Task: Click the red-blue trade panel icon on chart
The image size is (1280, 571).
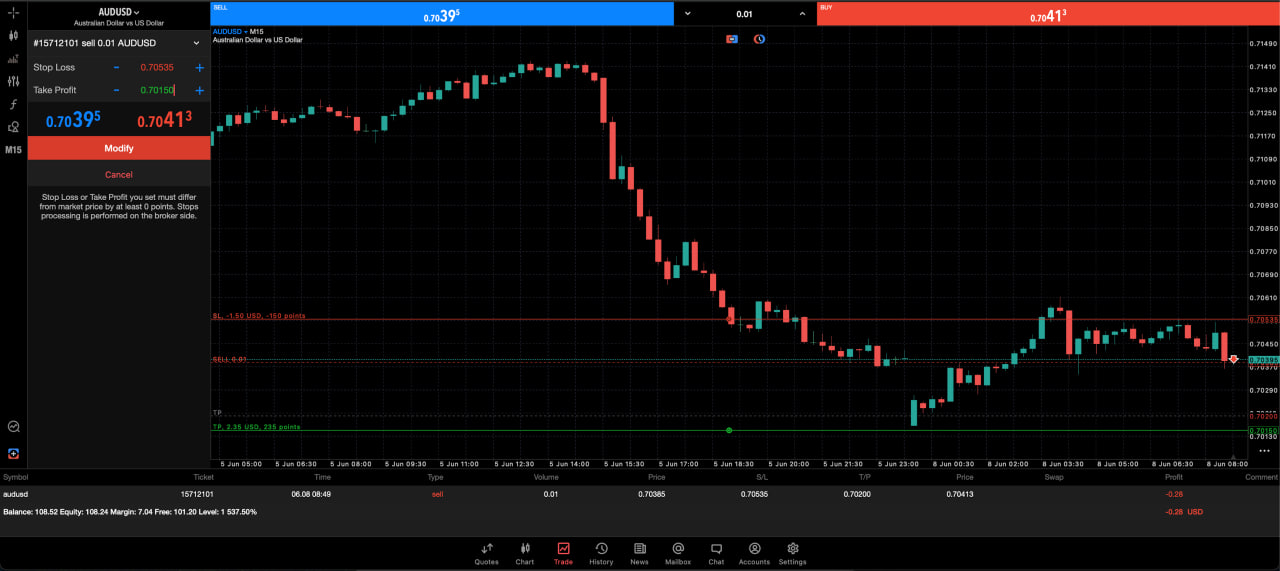Action: point(732,39)
